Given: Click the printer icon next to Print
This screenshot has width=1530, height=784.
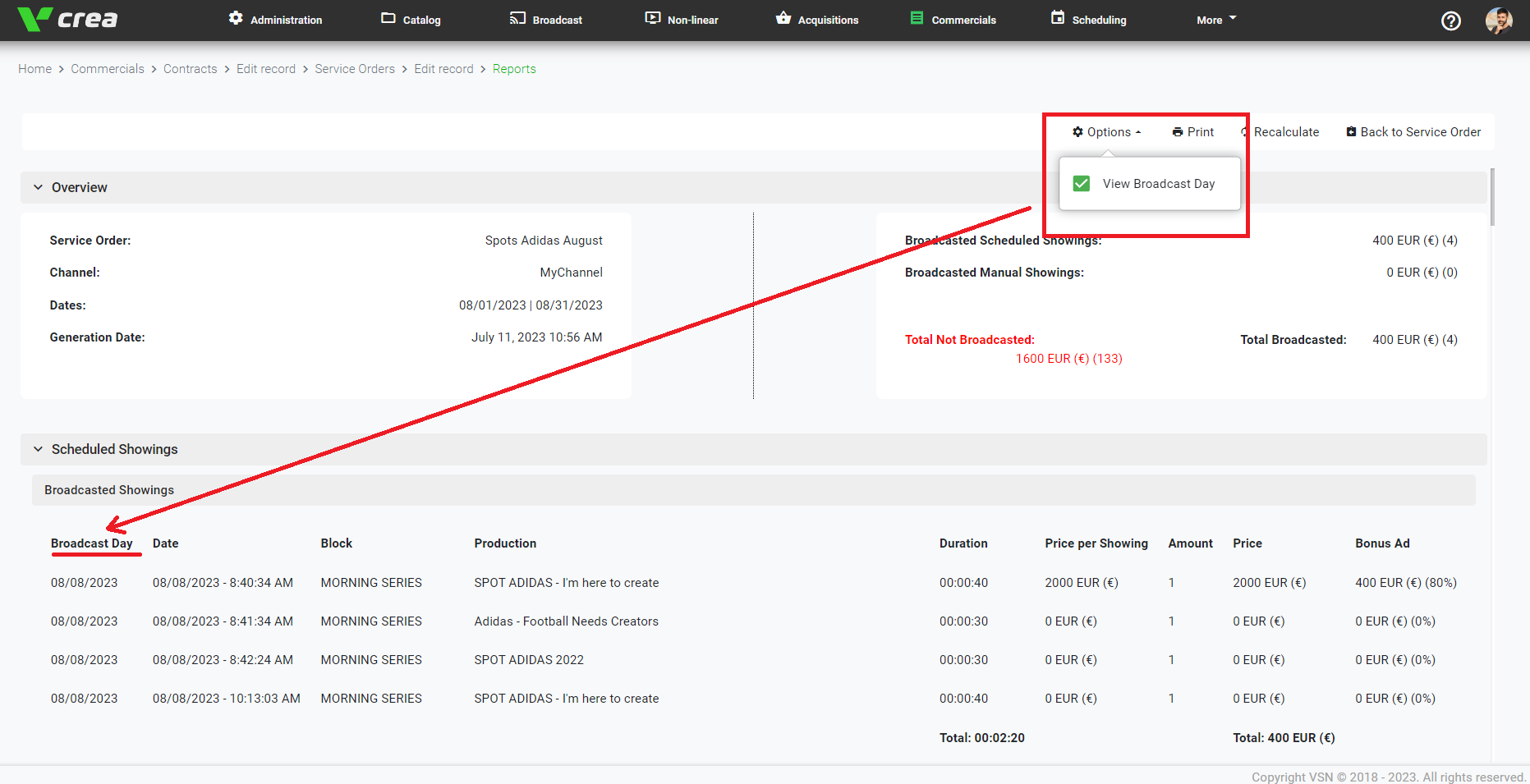Looking at the screenshot, I should click(x=1178, y=131).
